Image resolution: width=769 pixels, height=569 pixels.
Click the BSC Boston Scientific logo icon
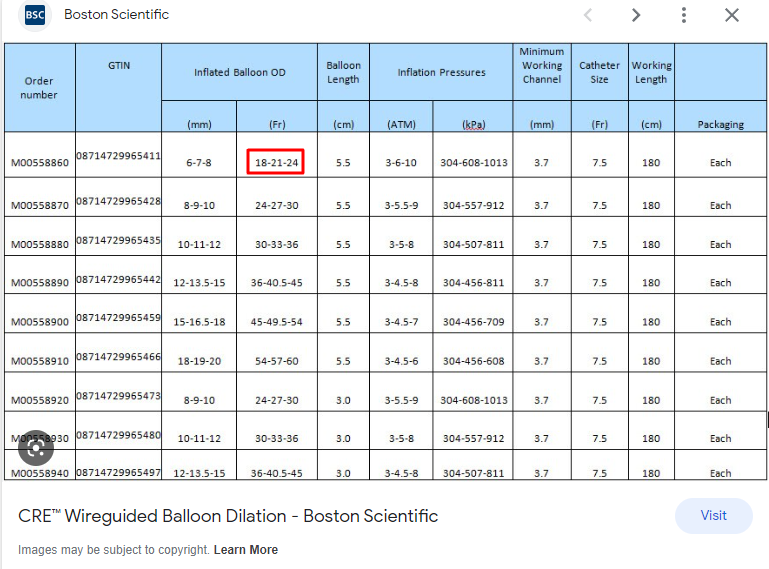click(x=35, y=15)
